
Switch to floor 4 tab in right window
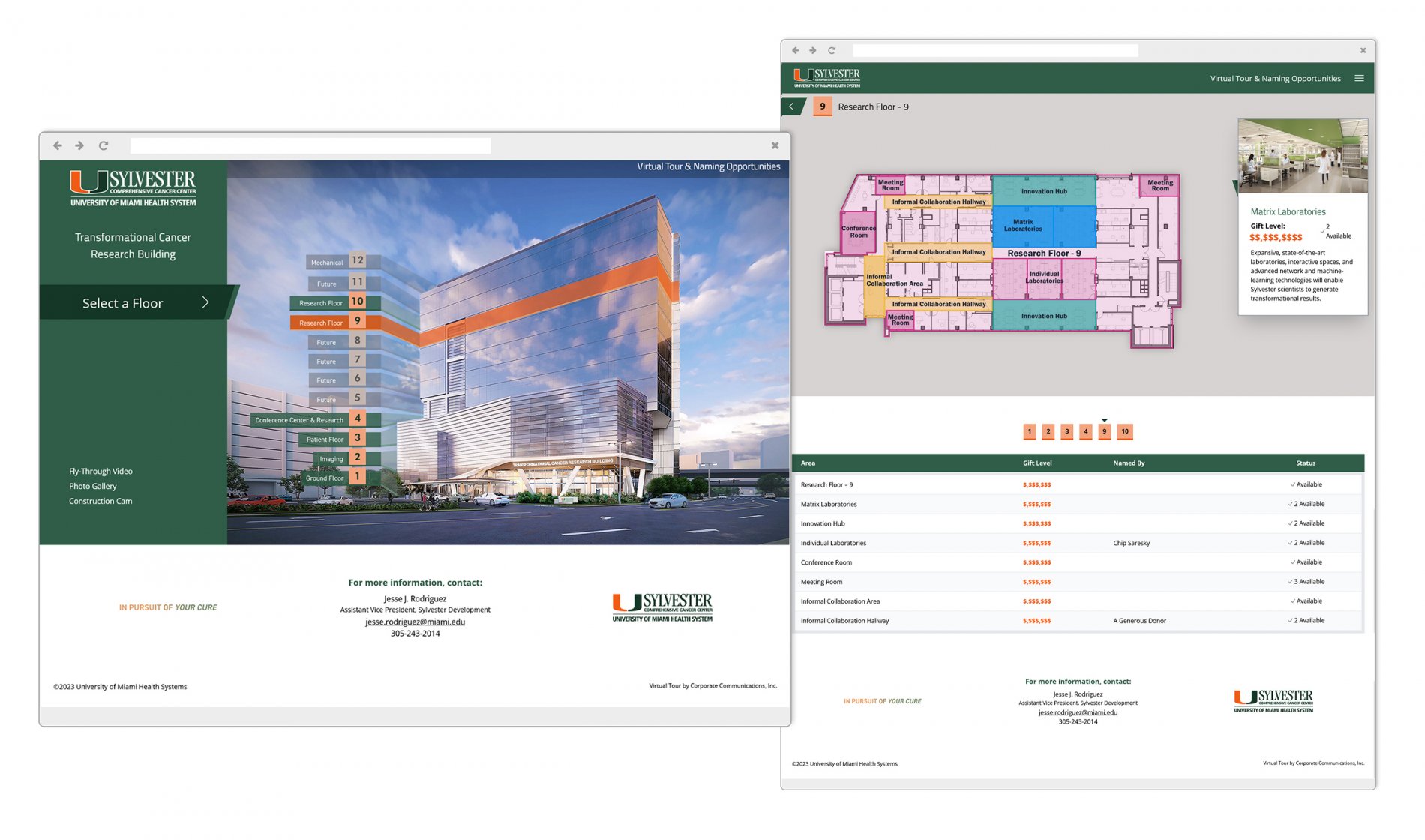click(x=1085, y=431)
